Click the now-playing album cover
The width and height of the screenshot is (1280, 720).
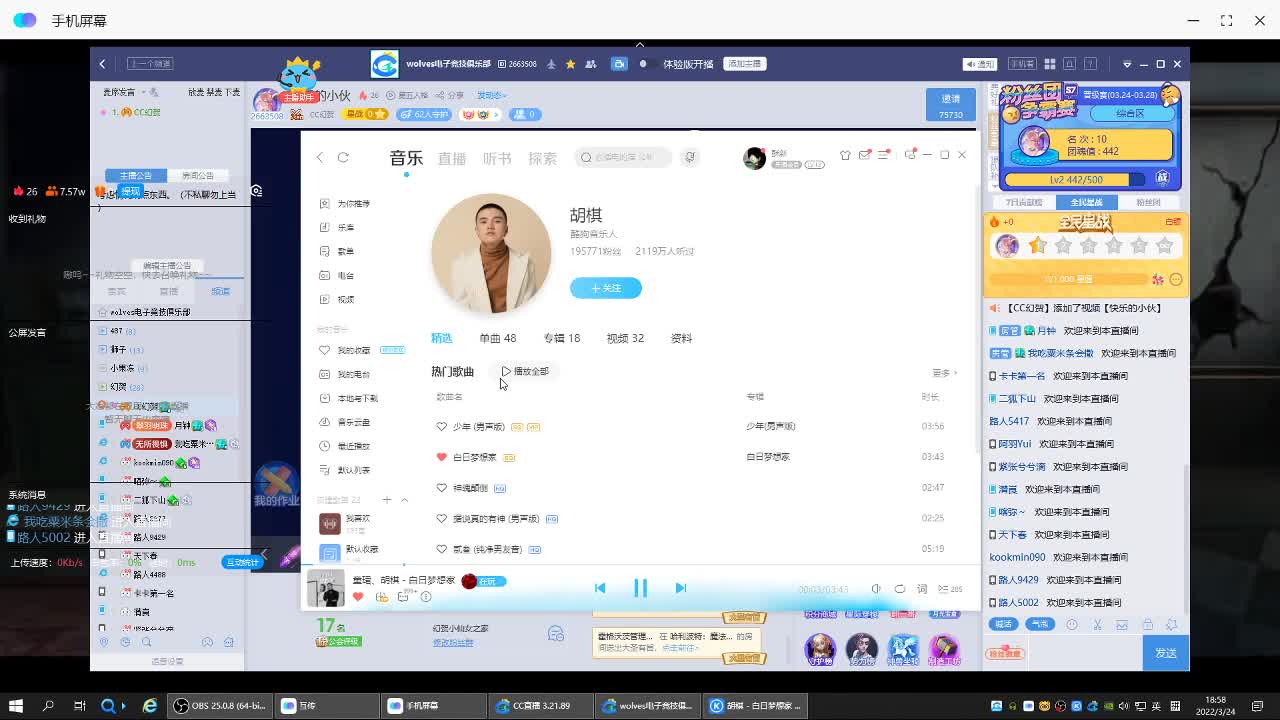click(x=325, y=588)
